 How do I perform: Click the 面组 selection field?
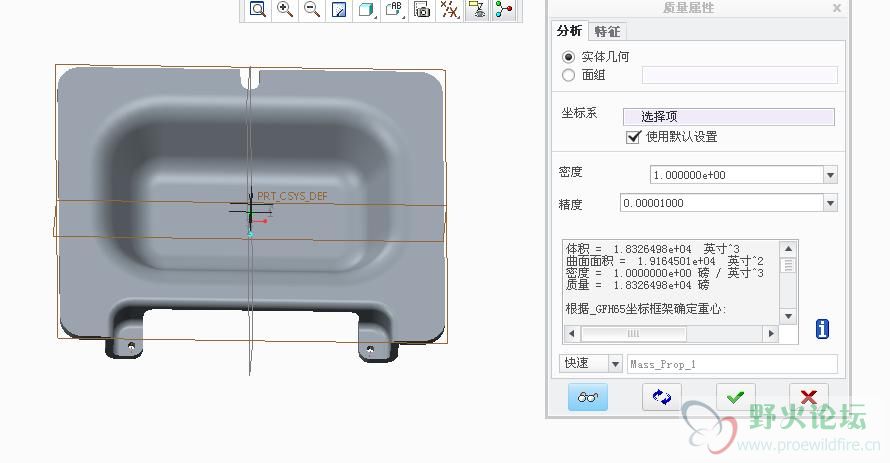pyautogui.click(x=740, y=75)
